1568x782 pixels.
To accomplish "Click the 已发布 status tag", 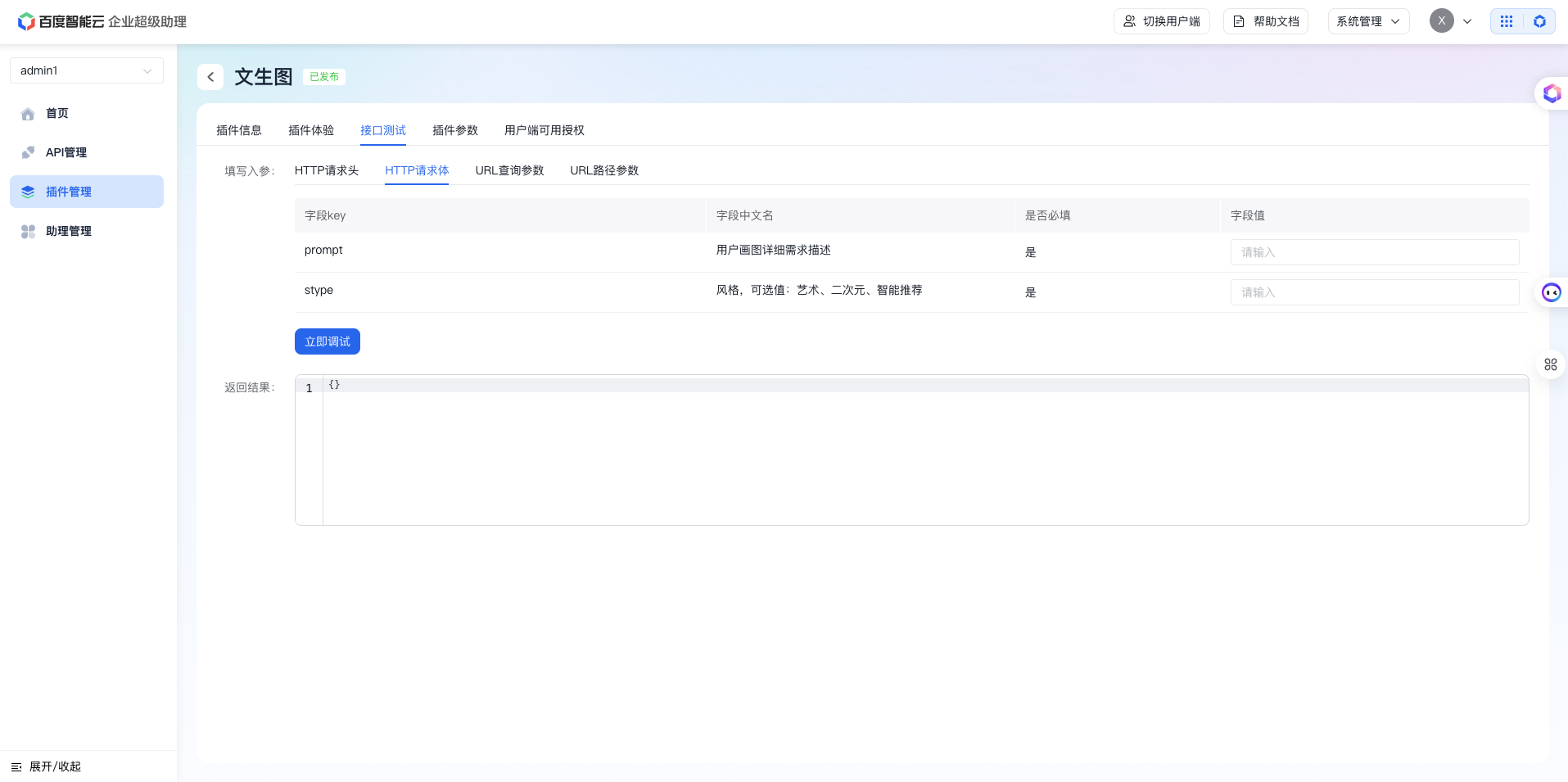I will pyautogui.click(x=324, y=77).
